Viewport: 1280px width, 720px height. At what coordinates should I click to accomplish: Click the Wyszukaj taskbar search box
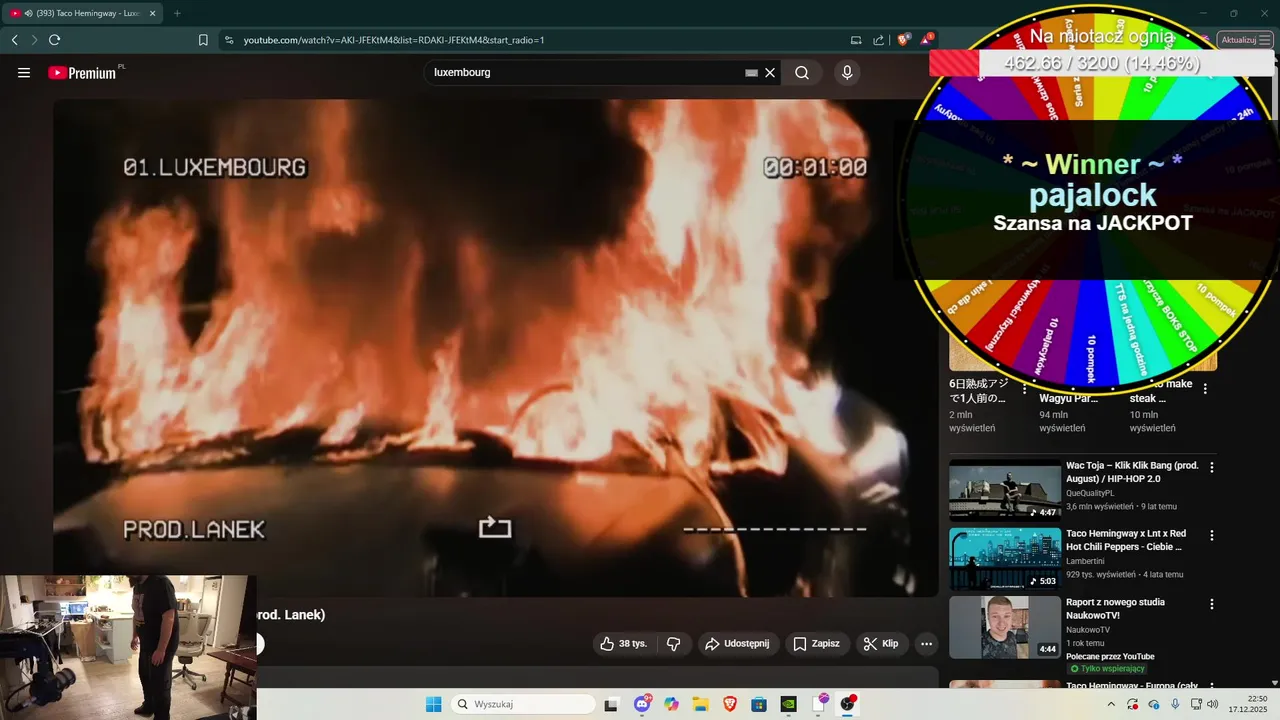[x=521, y=704]
